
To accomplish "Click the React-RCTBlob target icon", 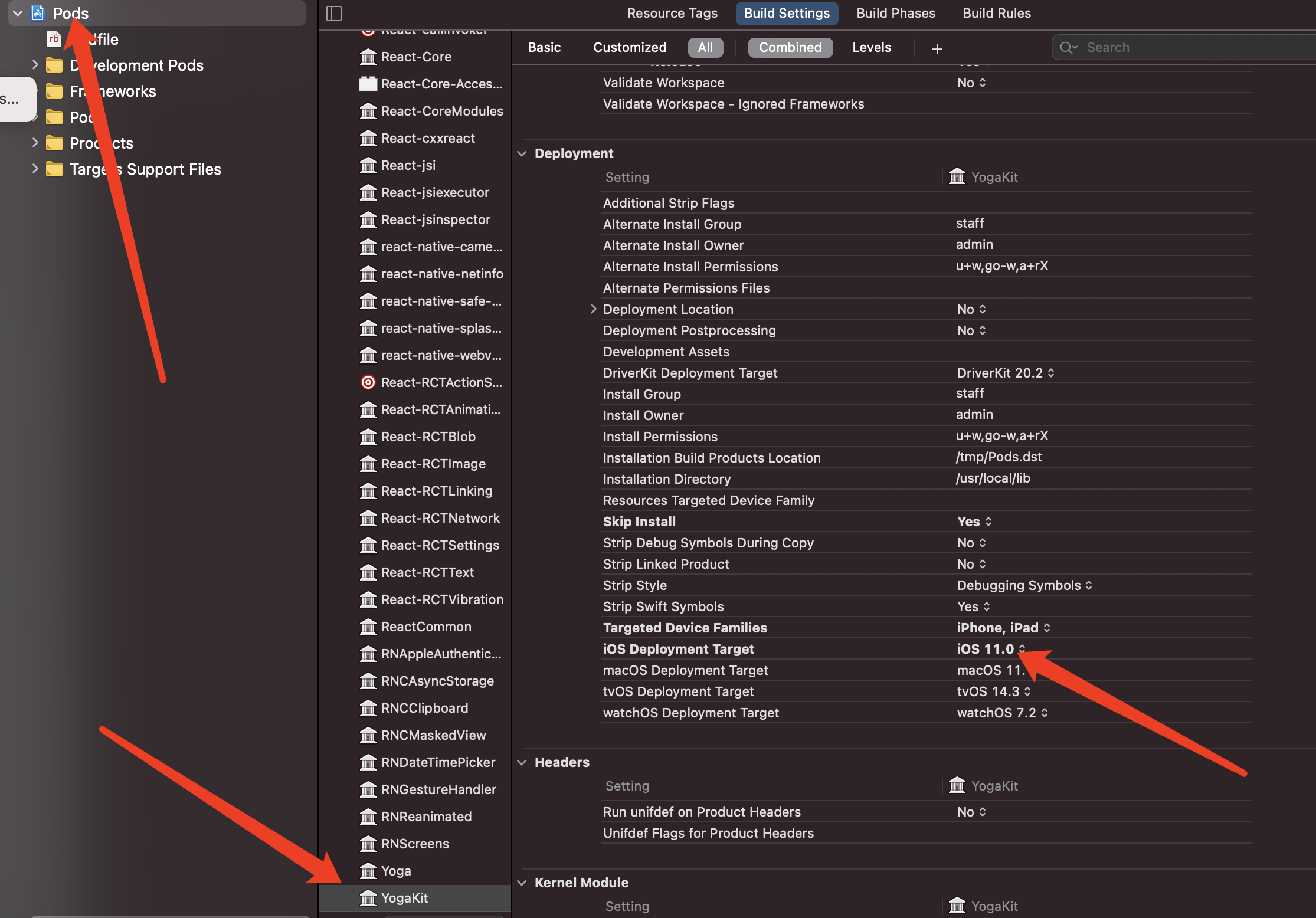I will (x=368, y=437).
